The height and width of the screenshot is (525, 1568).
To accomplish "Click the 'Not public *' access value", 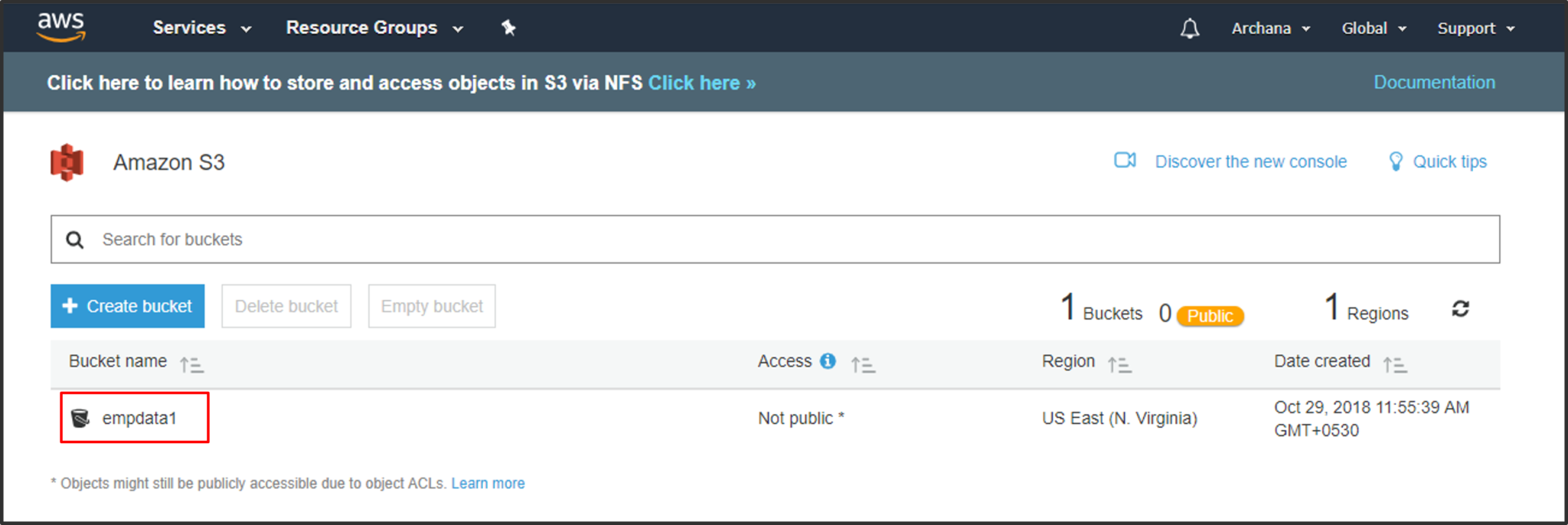I will tap(801, 418).
